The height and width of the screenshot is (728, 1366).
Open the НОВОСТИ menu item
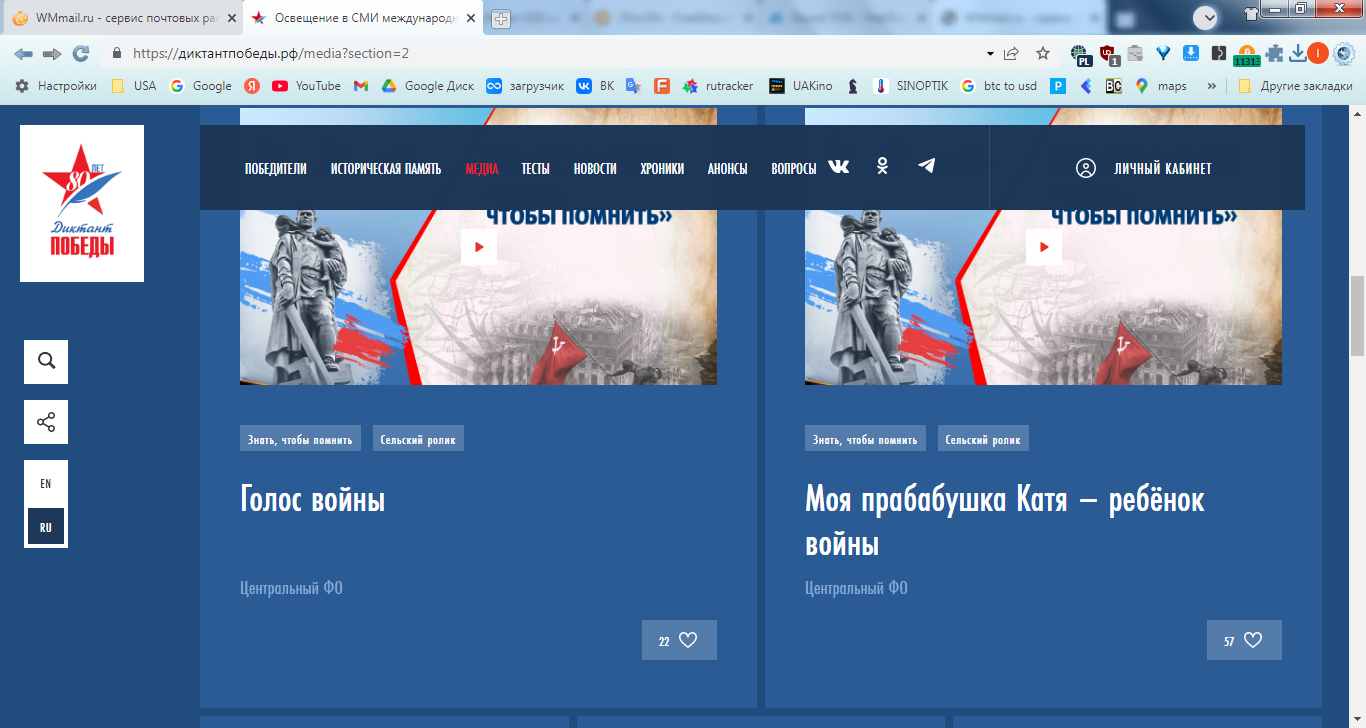pos(595,169)
